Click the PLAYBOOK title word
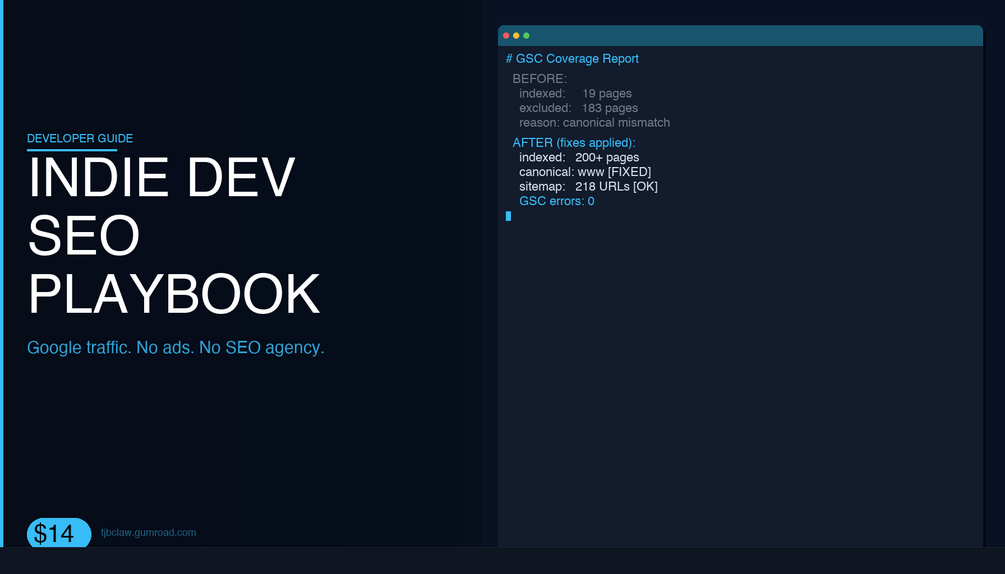This screenshot has width=1005, height=574. click(174, 294)
